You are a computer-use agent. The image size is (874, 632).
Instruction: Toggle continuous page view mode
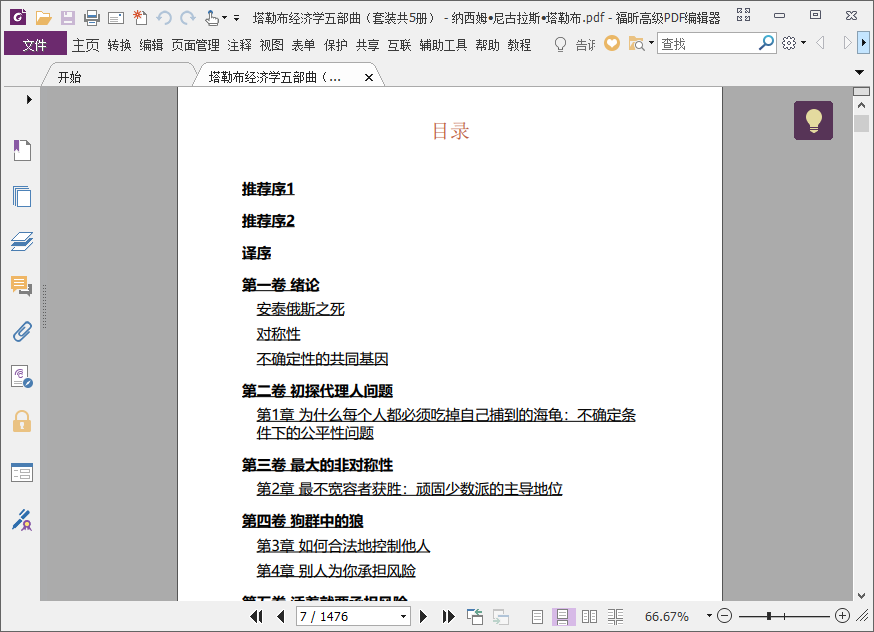pos(563,616)
